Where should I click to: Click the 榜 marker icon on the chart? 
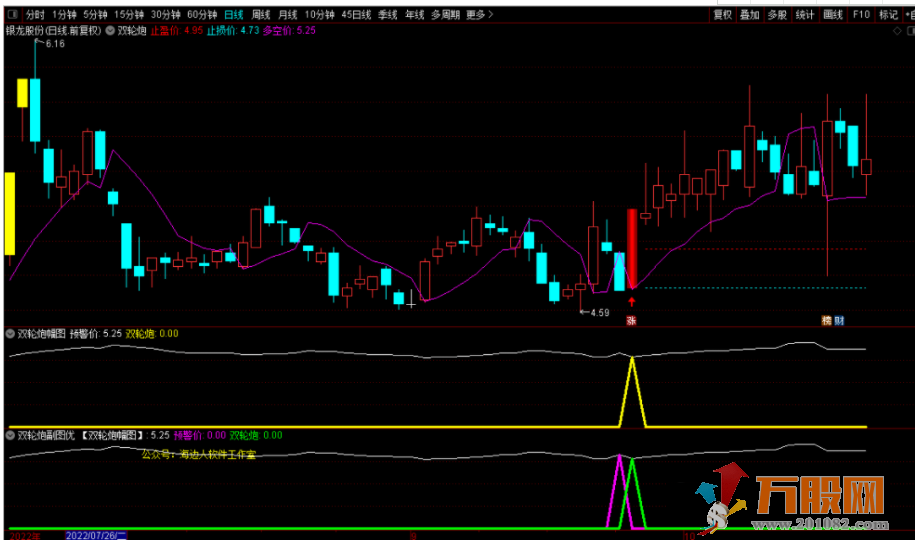pos(827,321)
